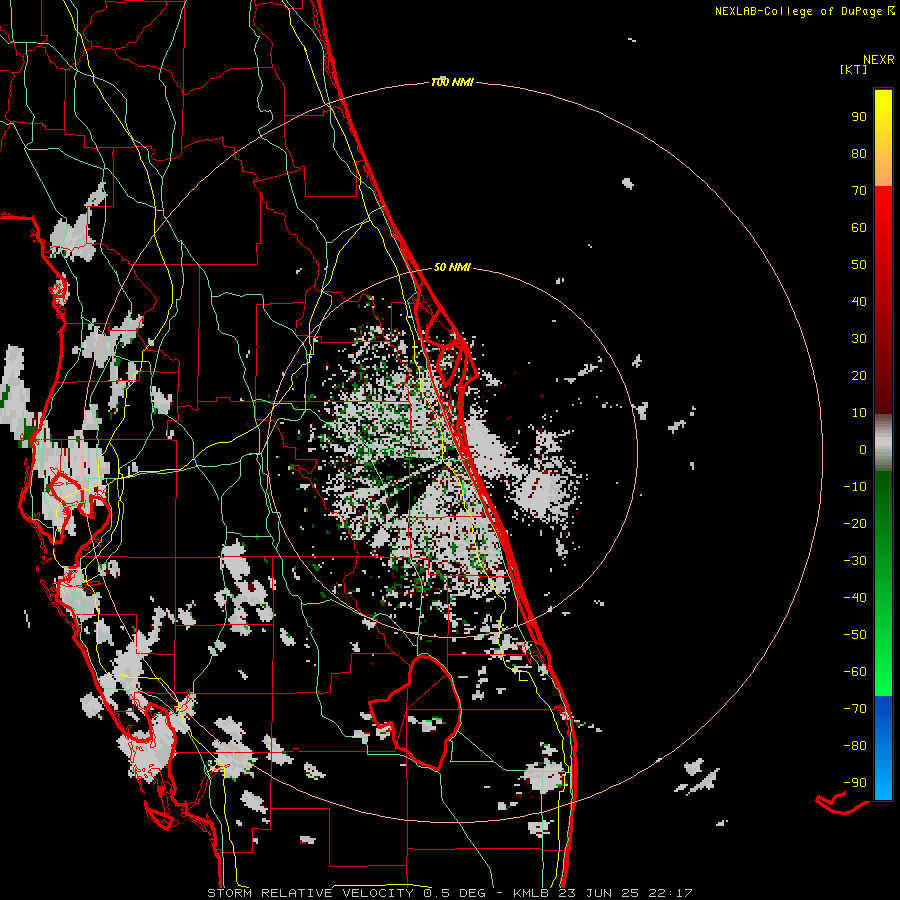
Task: Click the 50 NMI range ring label
Action: [452, 267]
